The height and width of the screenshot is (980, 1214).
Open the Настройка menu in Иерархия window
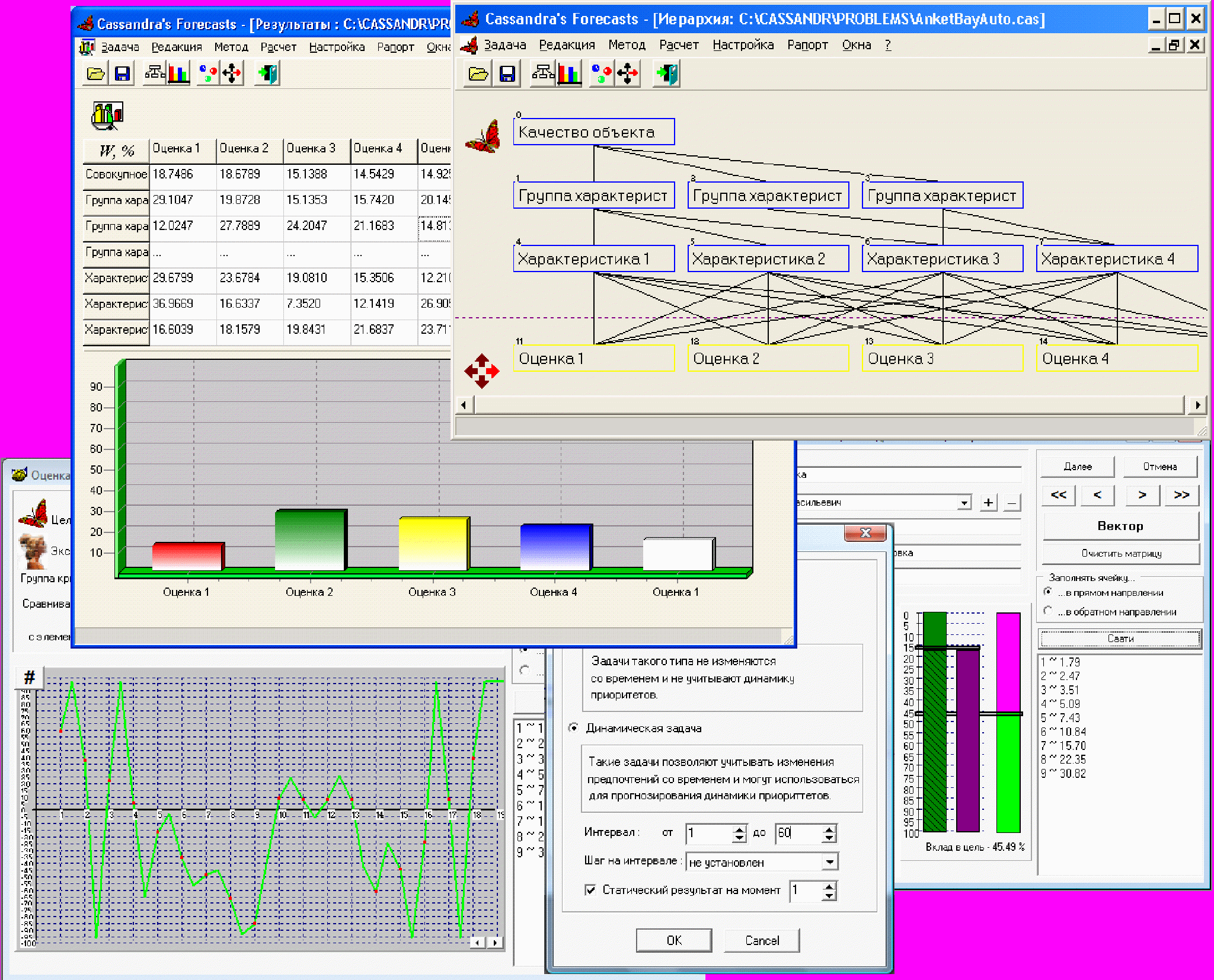click(x=743, y=45)
